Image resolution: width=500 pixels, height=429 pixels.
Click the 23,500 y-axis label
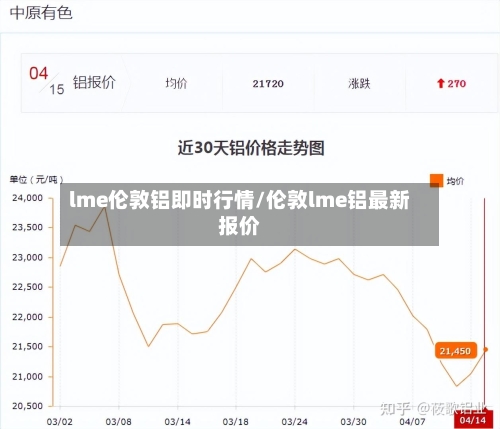pos(28,228)
